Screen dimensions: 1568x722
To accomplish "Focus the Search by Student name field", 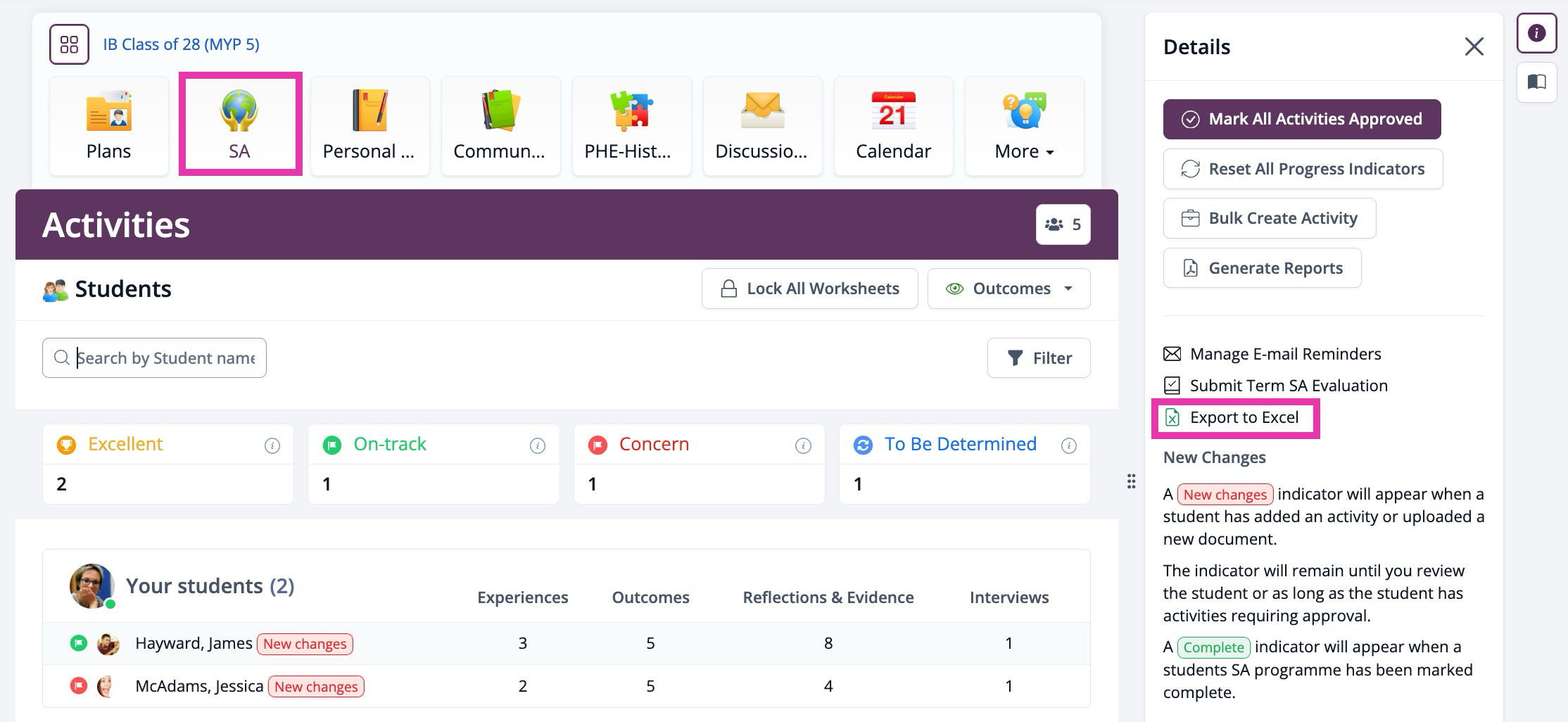I will tap(165, 358).
